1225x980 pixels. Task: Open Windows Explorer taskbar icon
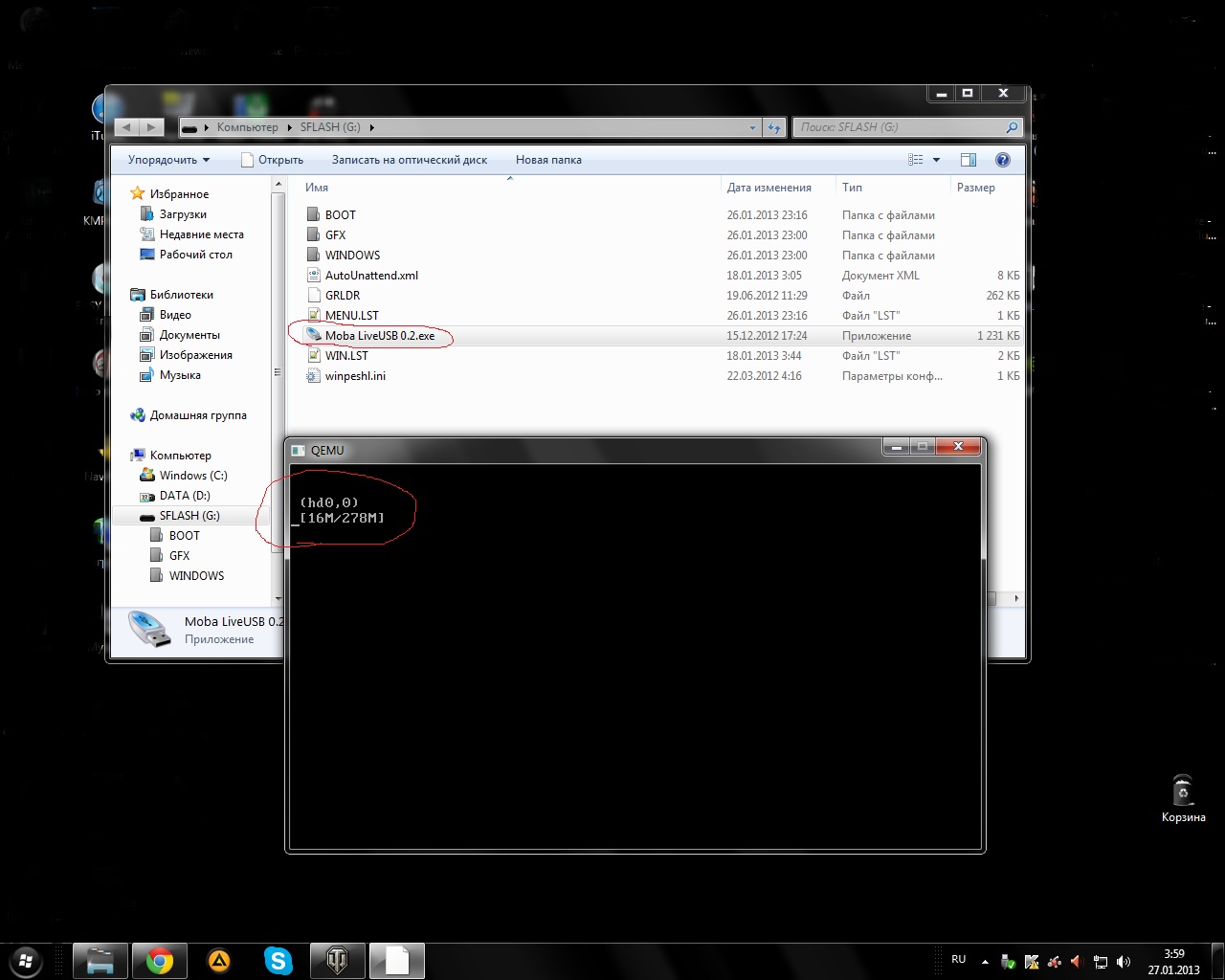(100, 960)
